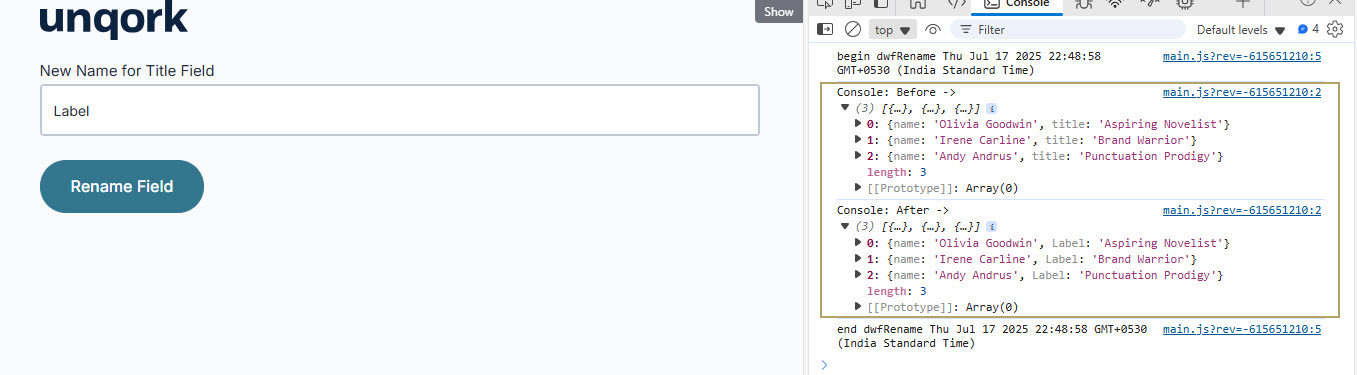Image resolution: width=1357 pixels, height=375 pixels.
Task: Click the Show button
Action: (779, 12)
